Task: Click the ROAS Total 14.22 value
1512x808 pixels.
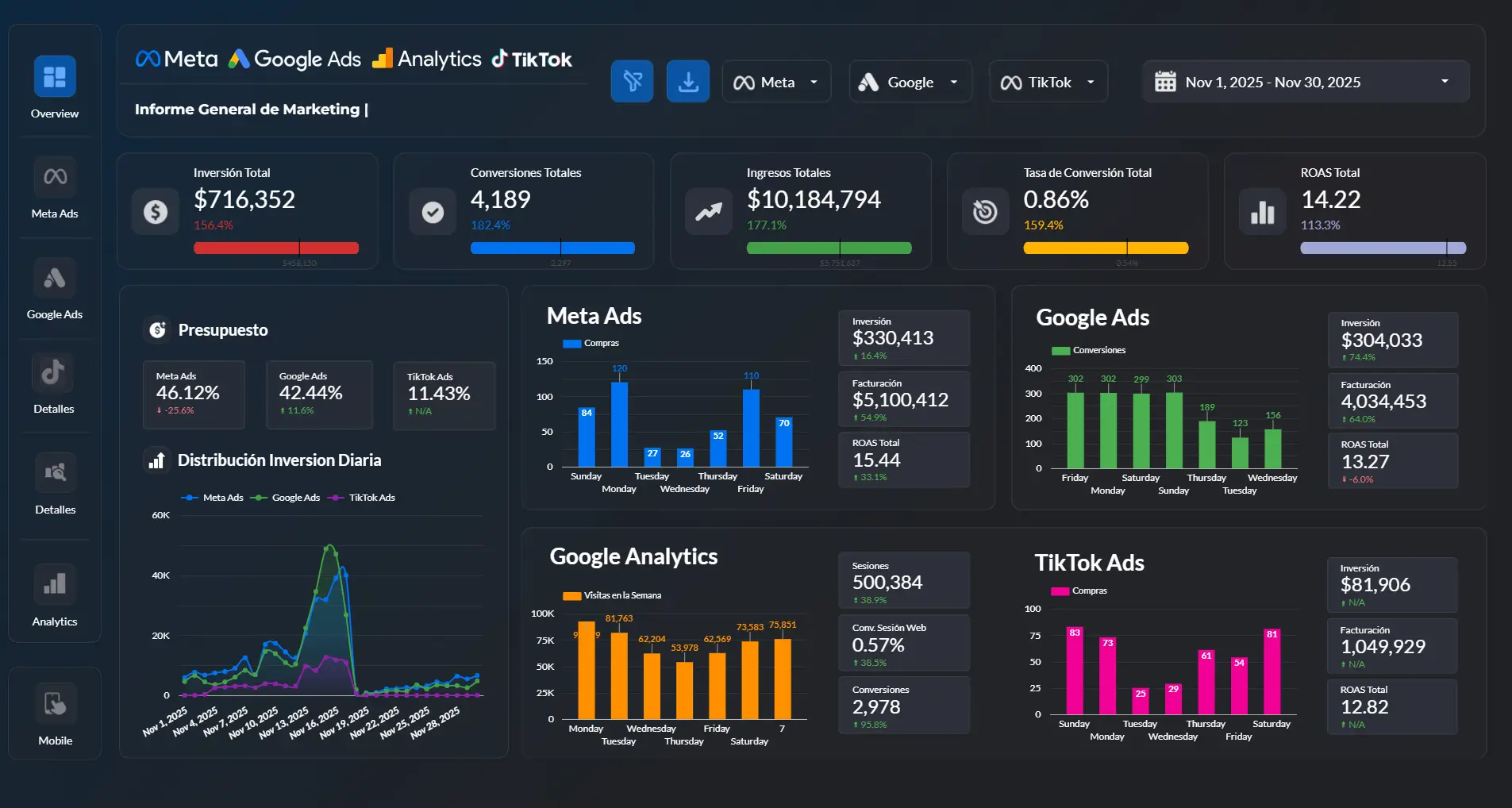Action: tap(1330, 199)
